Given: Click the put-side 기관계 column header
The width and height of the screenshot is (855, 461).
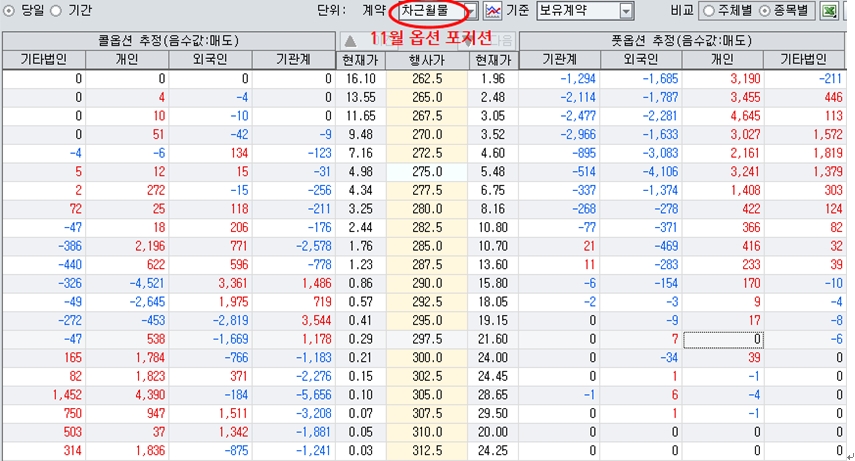Looking at the screenshot, I should [x=561, y=60].
